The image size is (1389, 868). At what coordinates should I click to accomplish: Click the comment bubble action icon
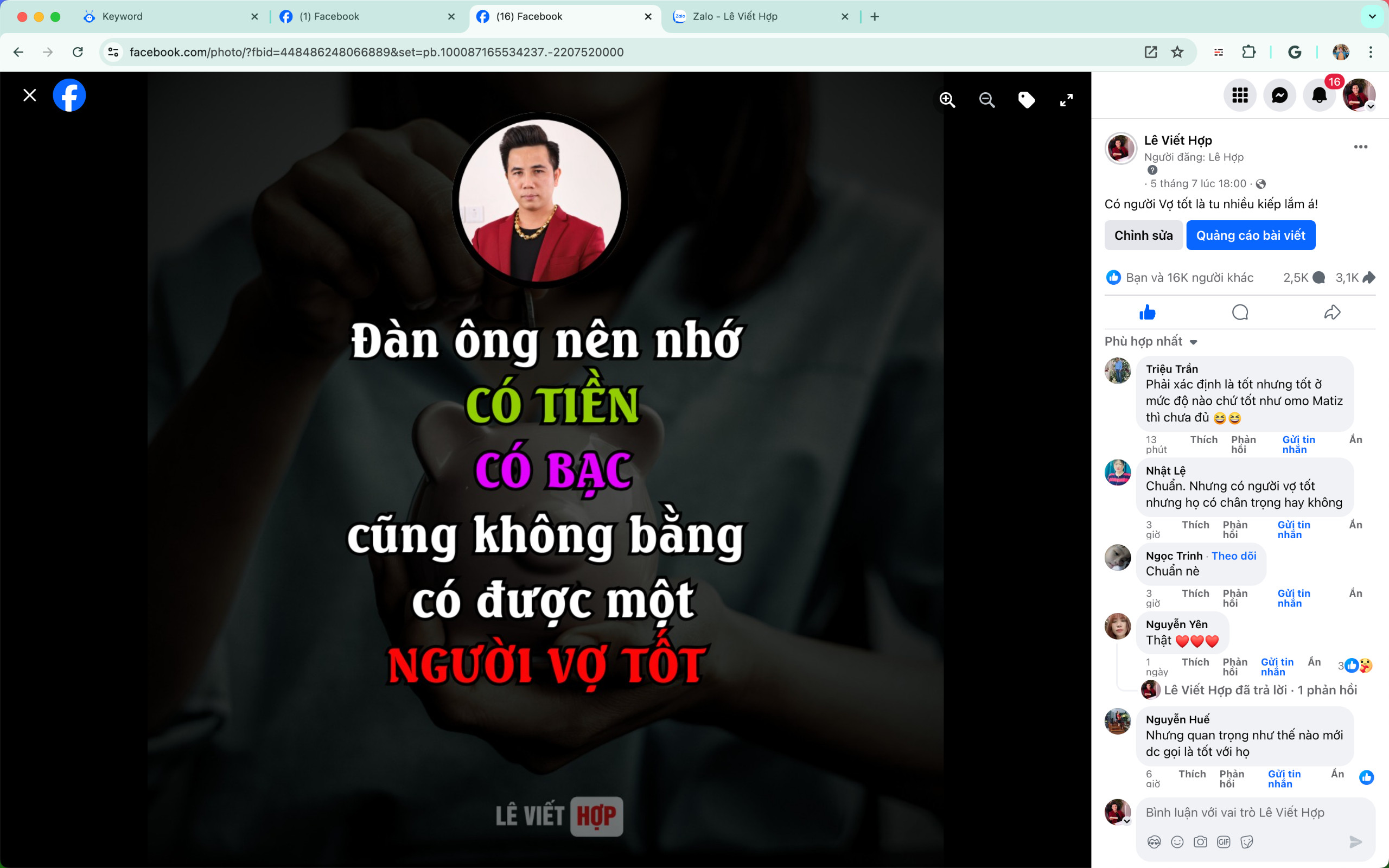pos(1240,312)
